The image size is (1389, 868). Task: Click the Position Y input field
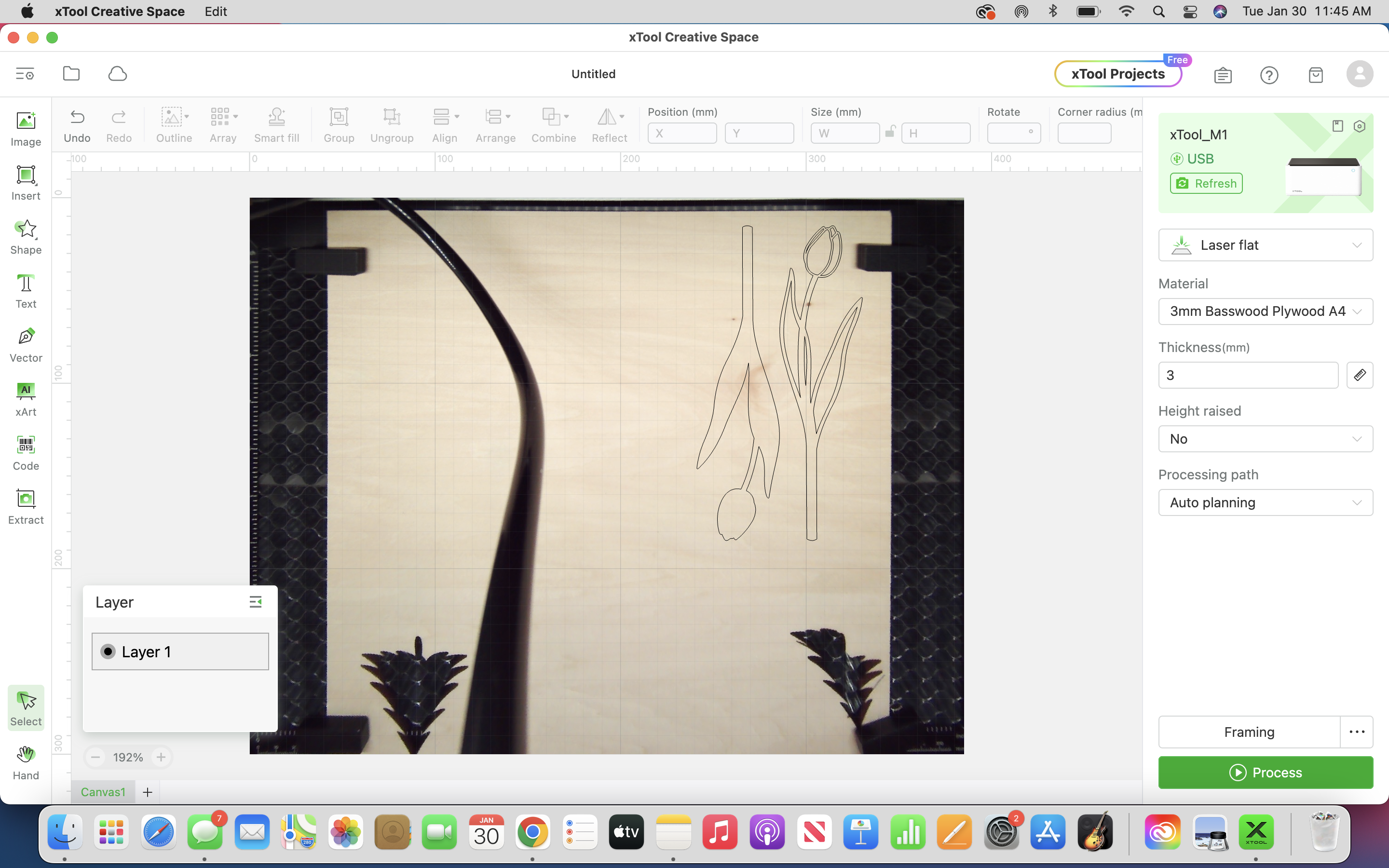point(759,133)
